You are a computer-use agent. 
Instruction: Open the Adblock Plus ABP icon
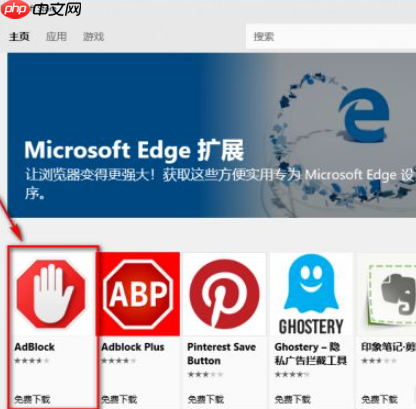[138, 294]
